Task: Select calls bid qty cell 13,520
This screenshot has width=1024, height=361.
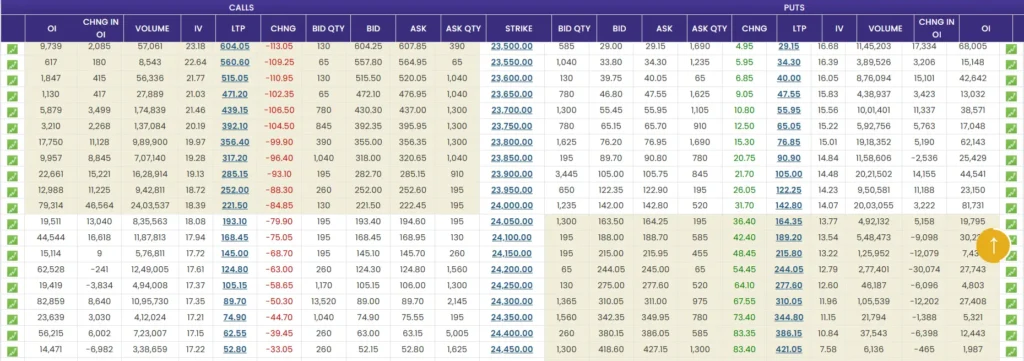Action: [324, 301]
